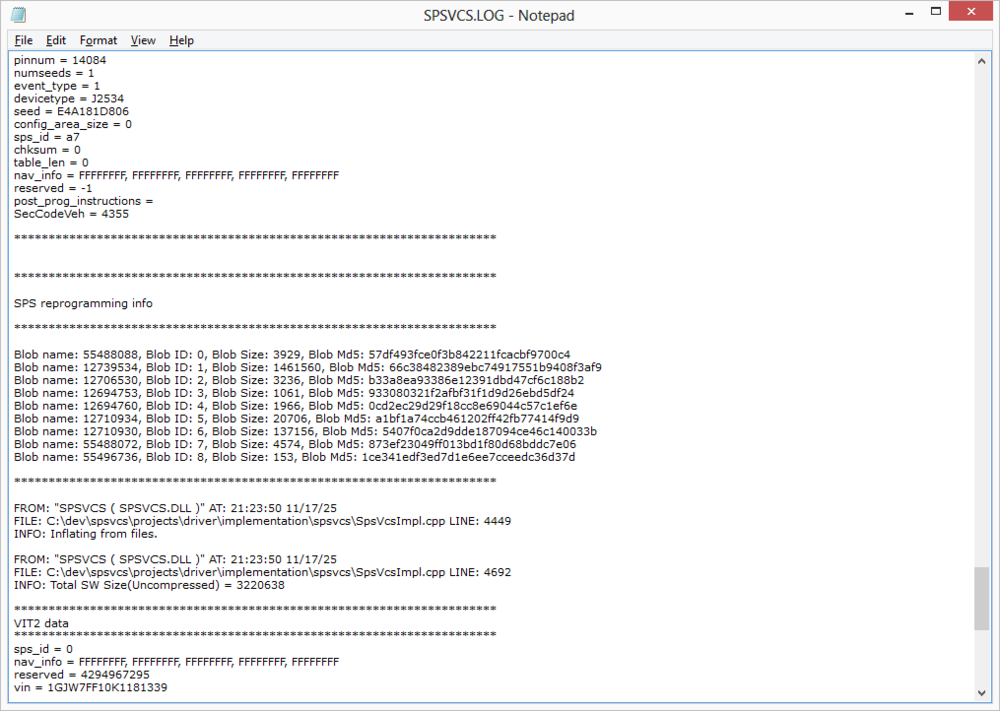Open the Edit menu
This screenshot has height=711, width=1000.
pyautogui.click(x=56, y=40)
